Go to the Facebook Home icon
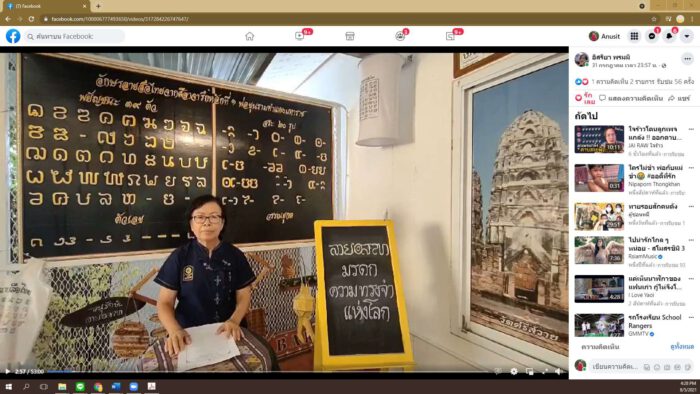The width and height of the screenshot is (700, 394). pyautogui.click(x=250, y=36)
